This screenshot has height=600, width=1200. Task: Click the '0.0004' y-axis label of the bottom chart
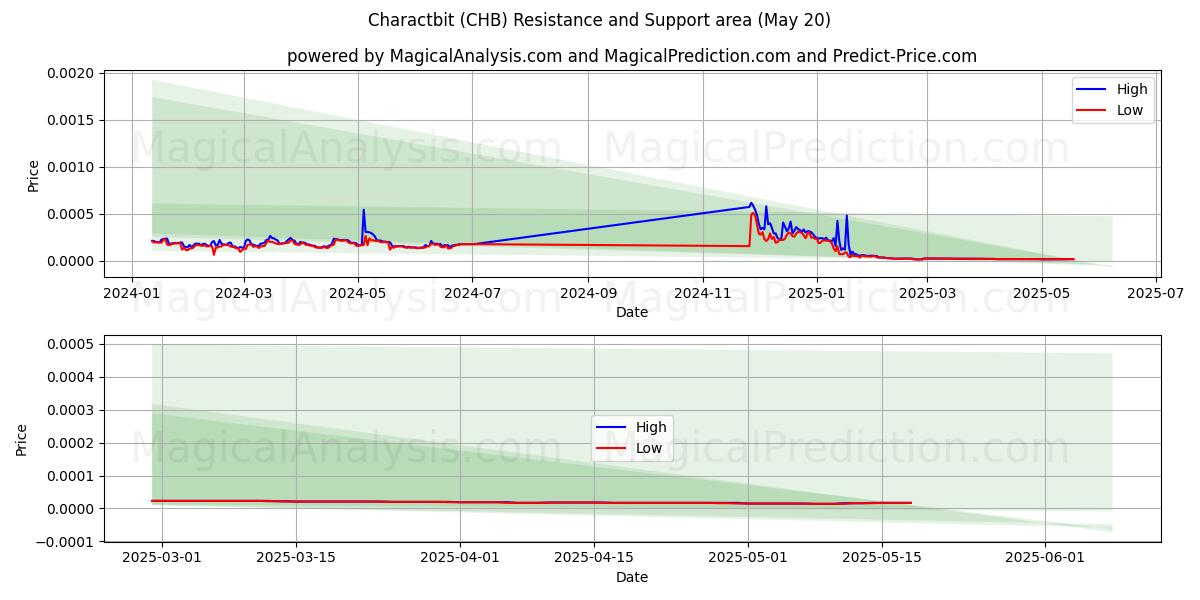point(71,378)
